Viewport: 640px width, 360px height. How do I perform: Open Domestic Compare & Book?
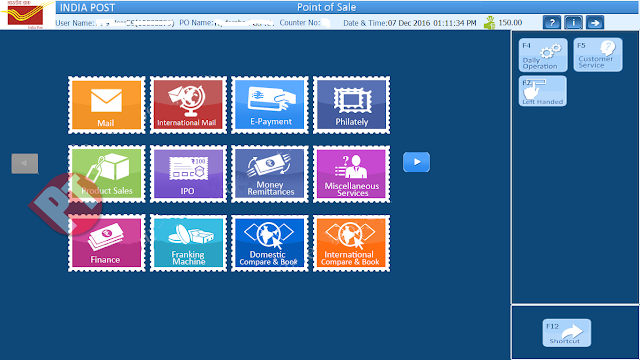(270, 243)
